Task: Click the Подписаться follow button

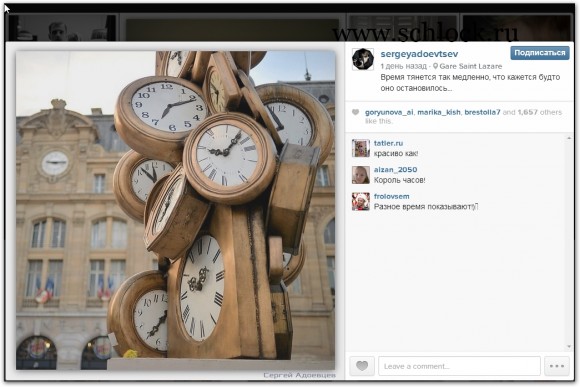Action: pyautogui.click(x=540, y=53)
